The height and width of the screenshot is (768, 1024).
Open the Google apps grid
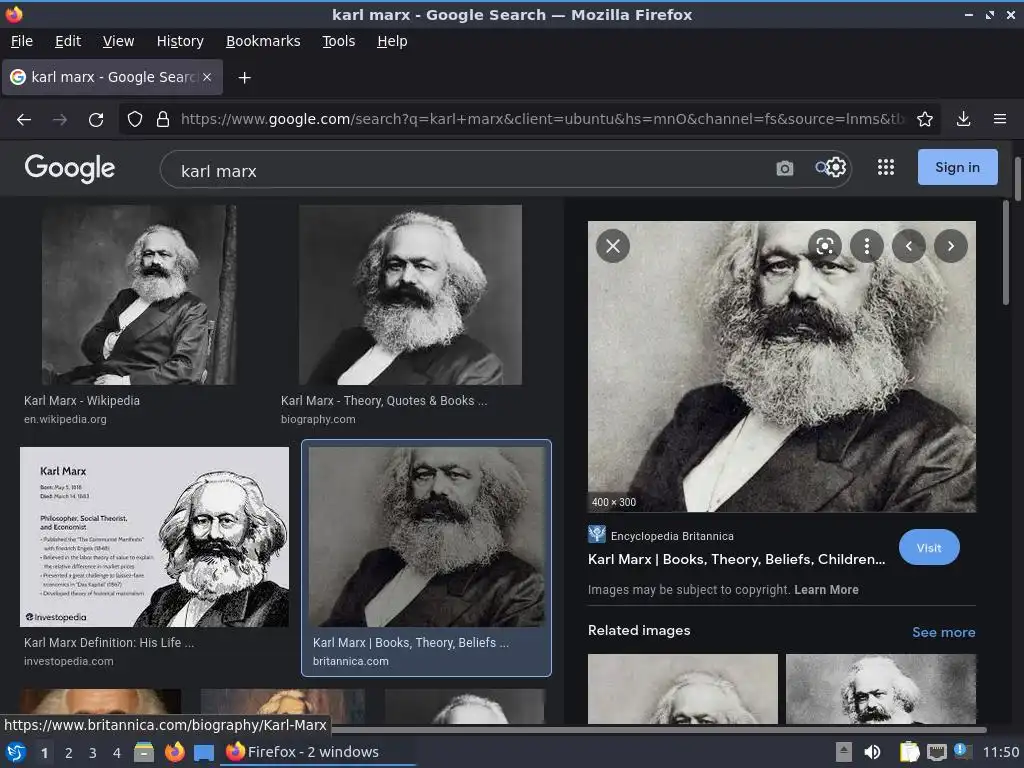886,167
